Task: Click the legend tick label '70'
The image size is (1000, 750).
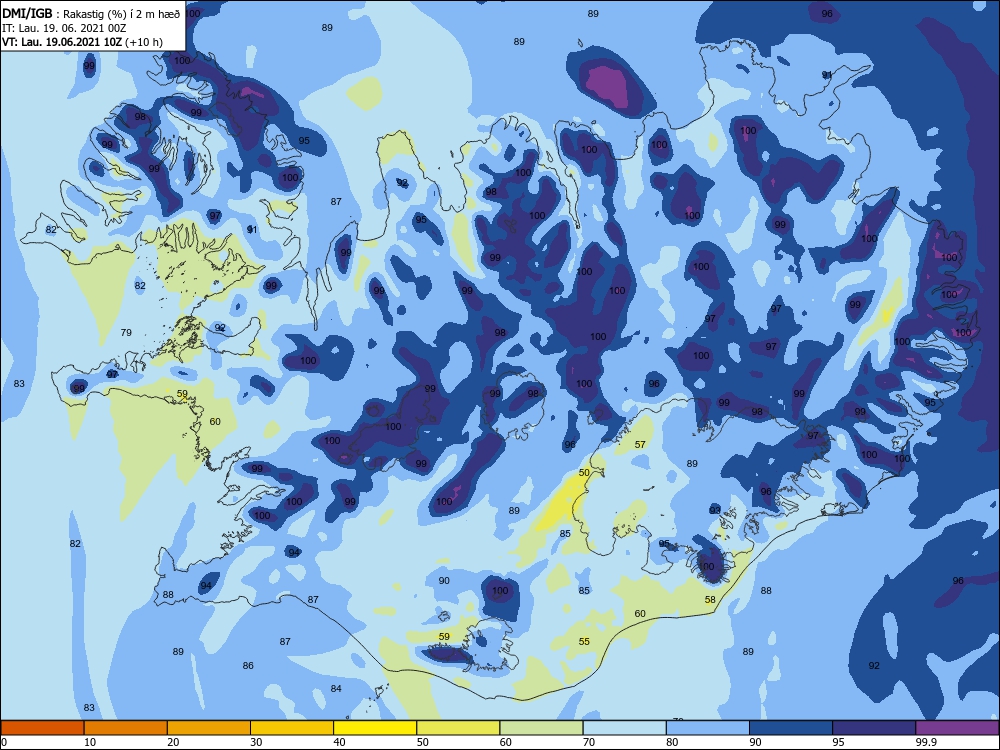Action: (589, 742)
